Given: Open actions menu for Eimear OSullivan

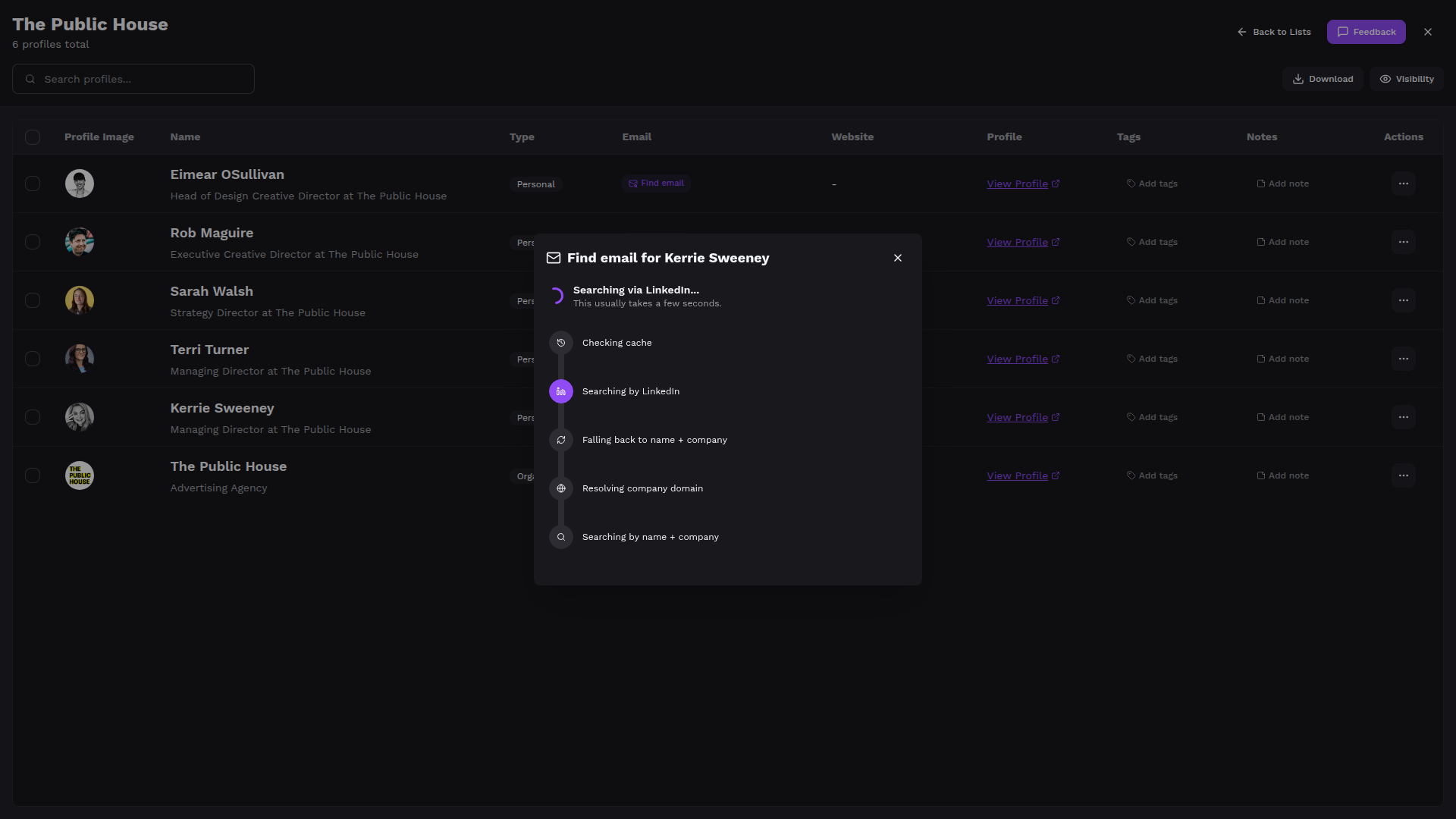Looking at the screenshot, I should point(1404,184).
